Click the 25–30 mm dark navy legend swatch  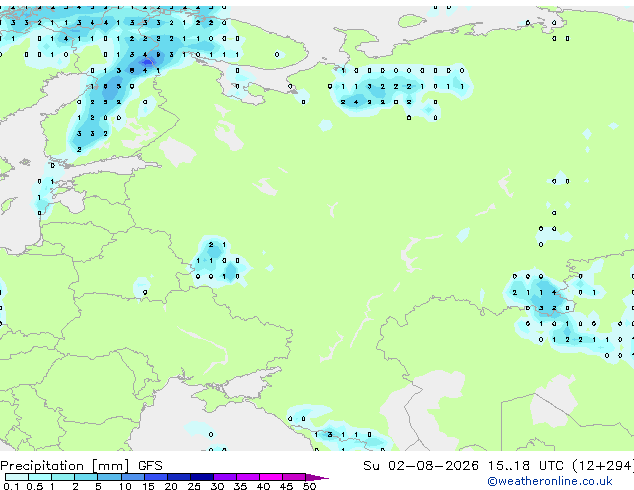pos(201,477)
